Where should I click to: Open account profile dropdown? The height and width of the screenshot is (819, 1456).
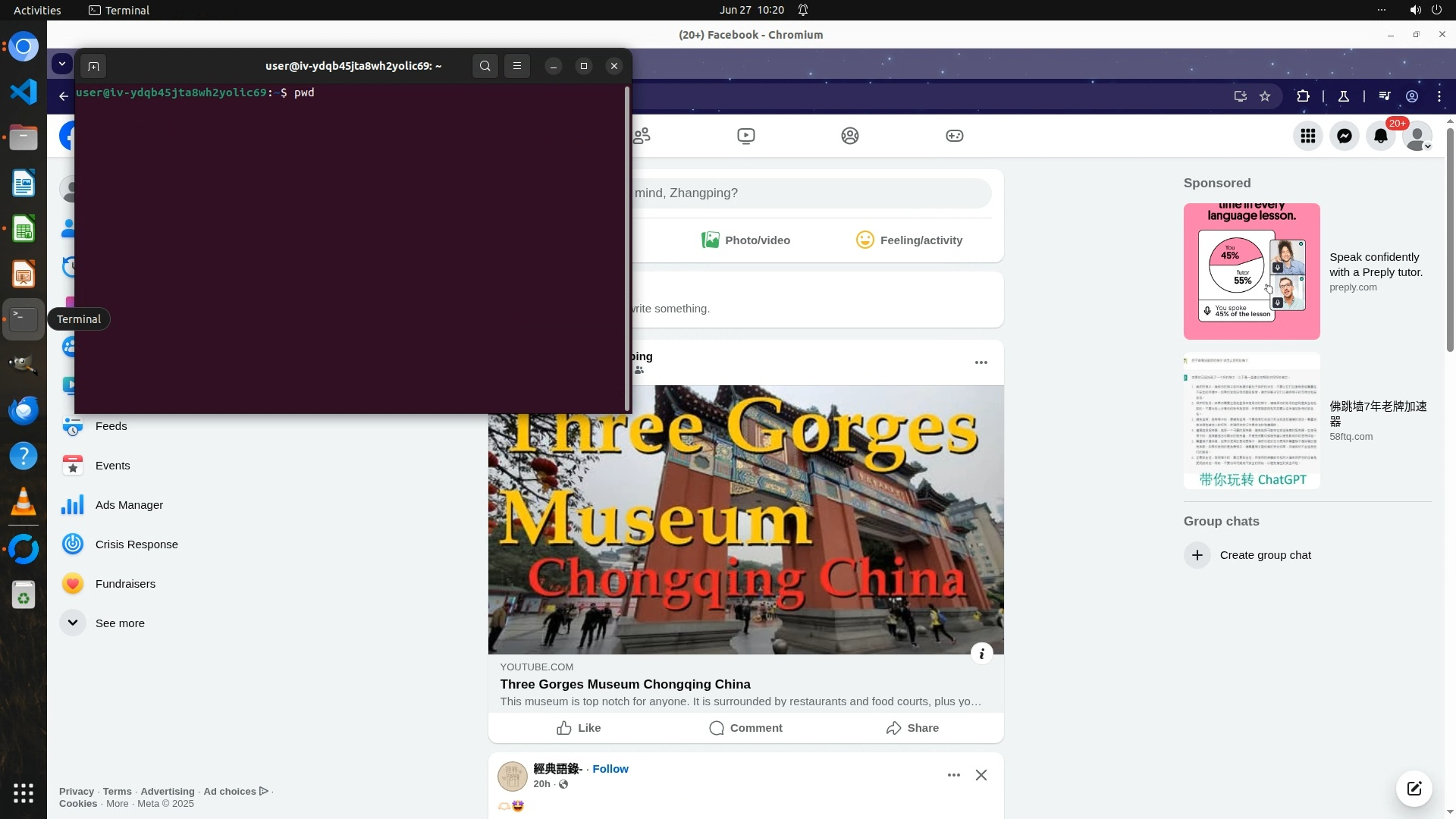tap(1417, 137)
